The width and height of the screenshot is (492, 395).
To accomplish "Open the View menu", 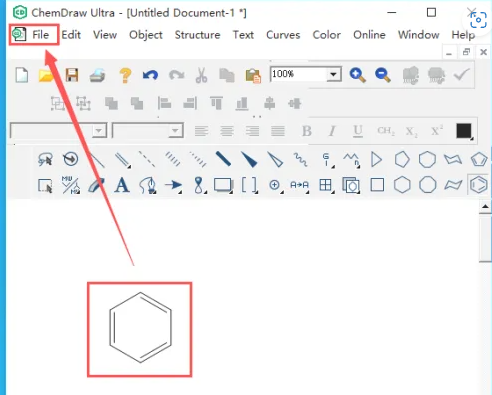I will [105, 35].
